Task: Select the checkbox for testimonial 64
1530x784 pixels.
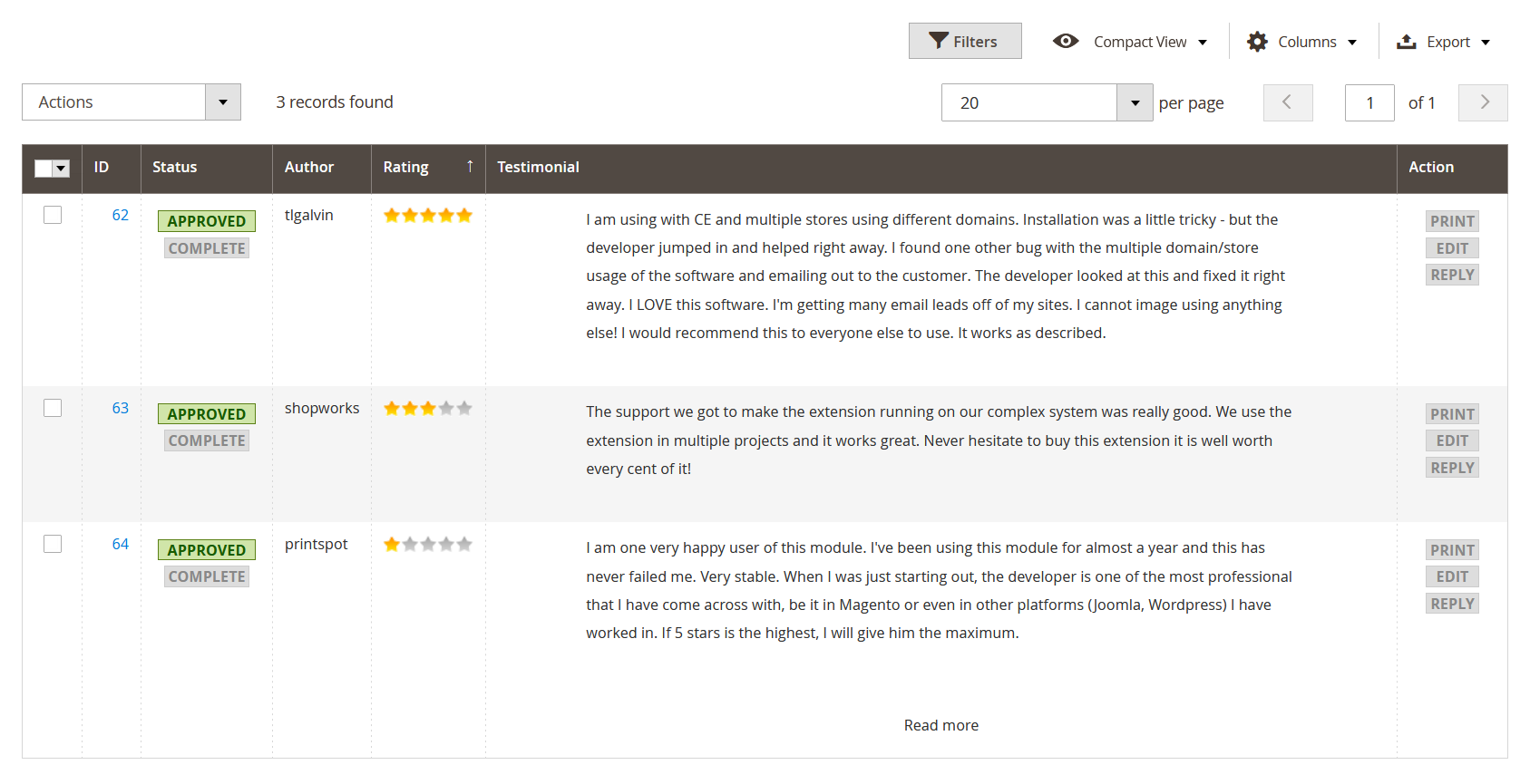Action: [x=53, y=544]
